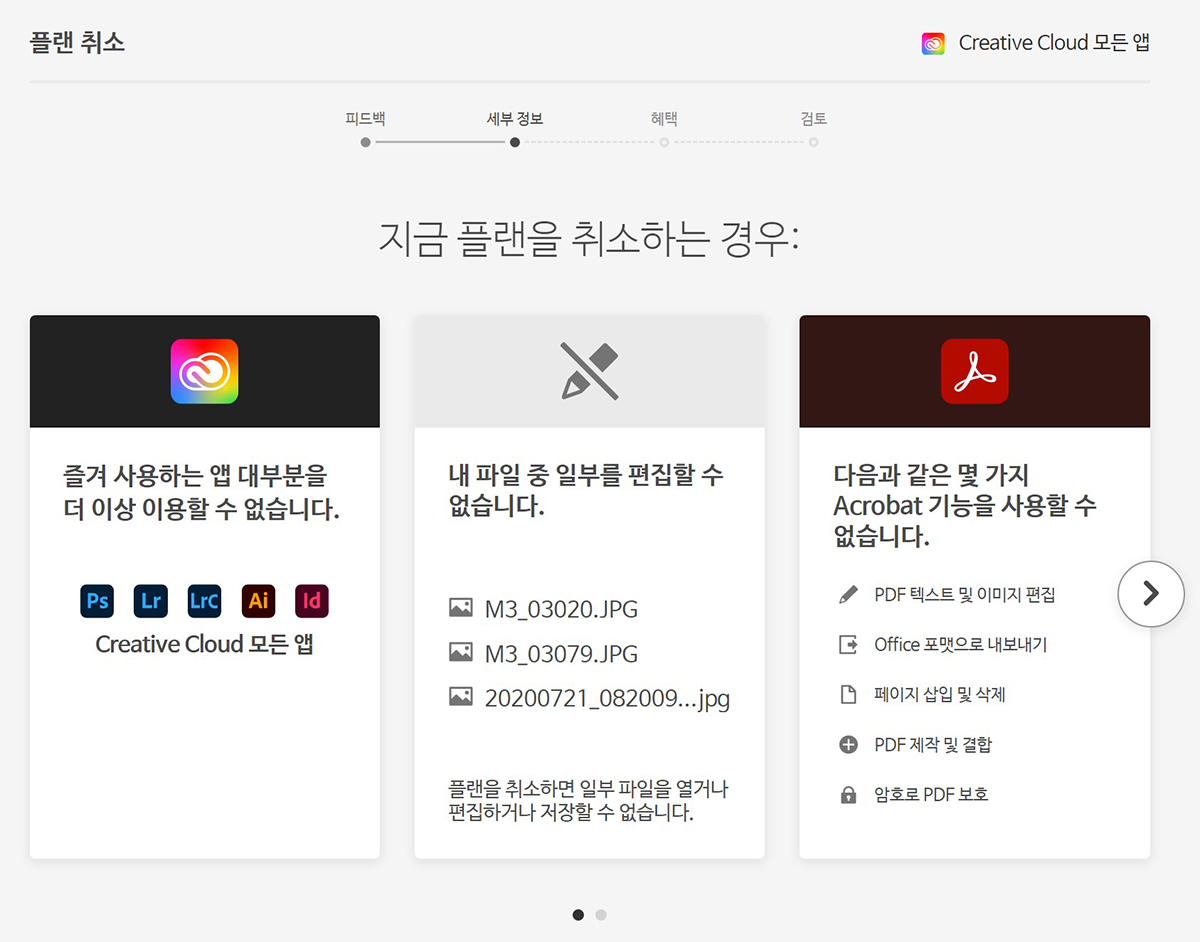Click PDF 텍스트 및 이미지 편집 text
Image resolution: width=1200 pixels, height=942 pixels.
(964, 595)
